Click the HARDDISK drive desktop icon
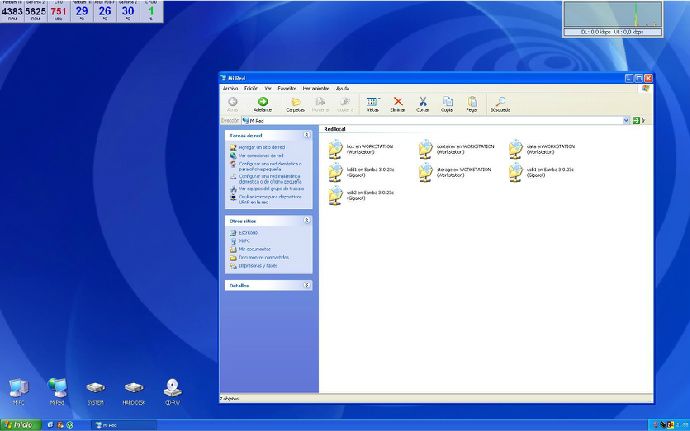The height and width of the screenshot is (431, 690). point(134,392)
